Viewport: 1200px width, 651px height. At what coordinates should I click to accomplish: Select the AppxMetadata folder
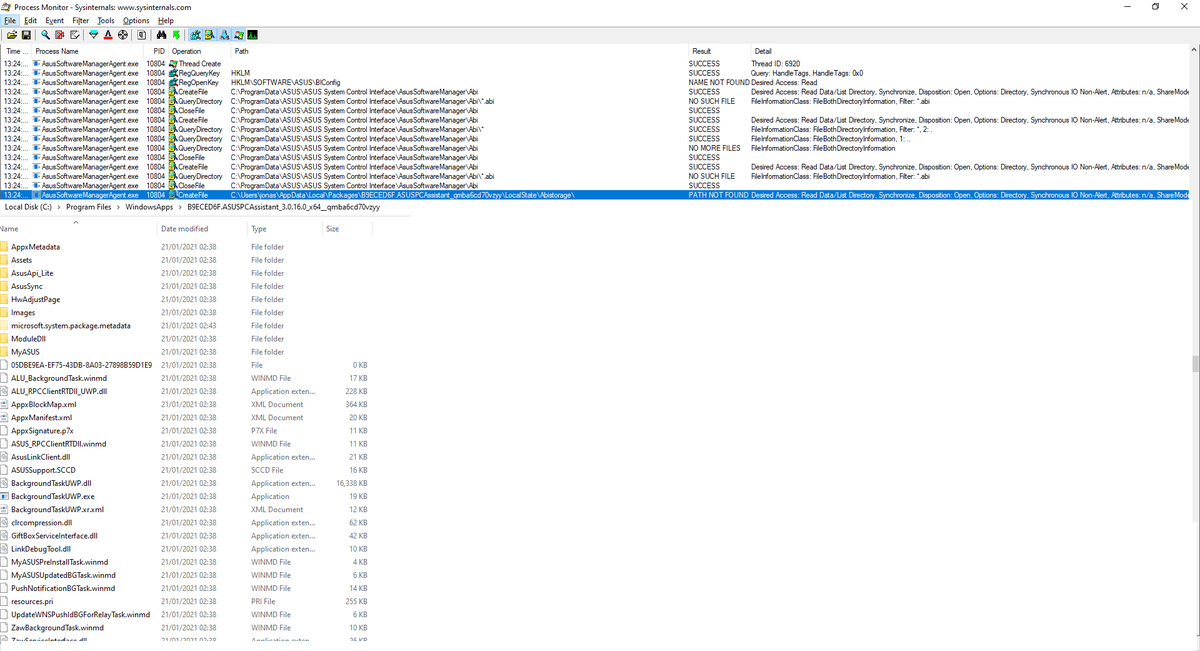[35, 247]
